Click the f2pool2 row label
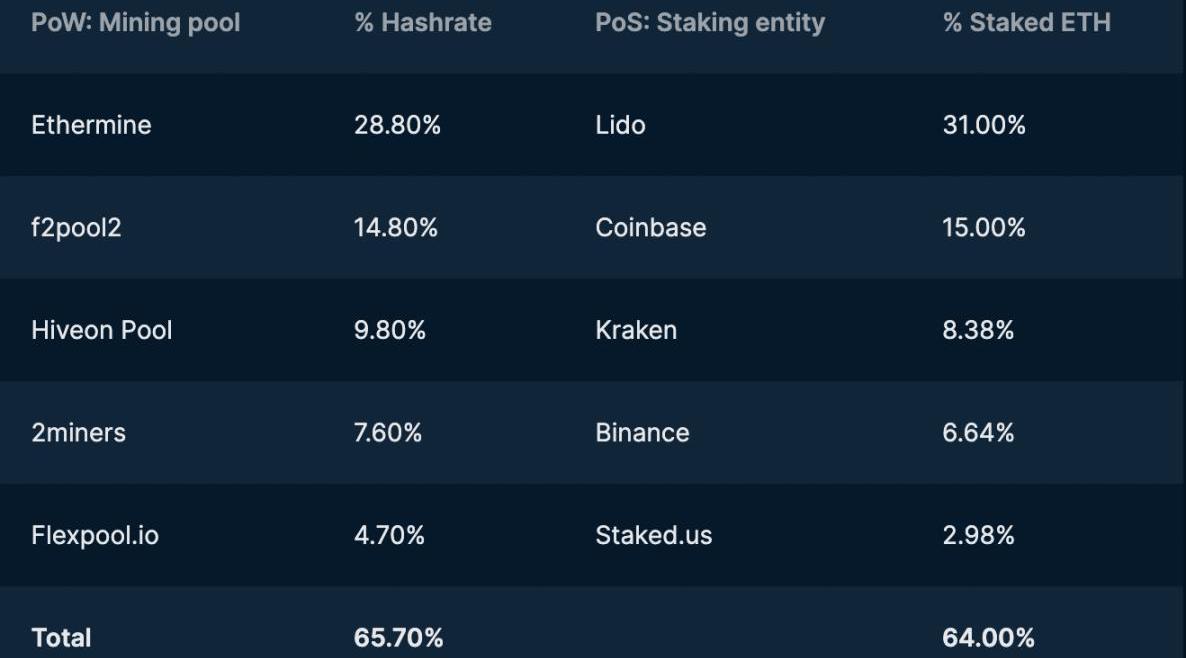Viewport: 1186px width, 658px height. click(76, 228)
